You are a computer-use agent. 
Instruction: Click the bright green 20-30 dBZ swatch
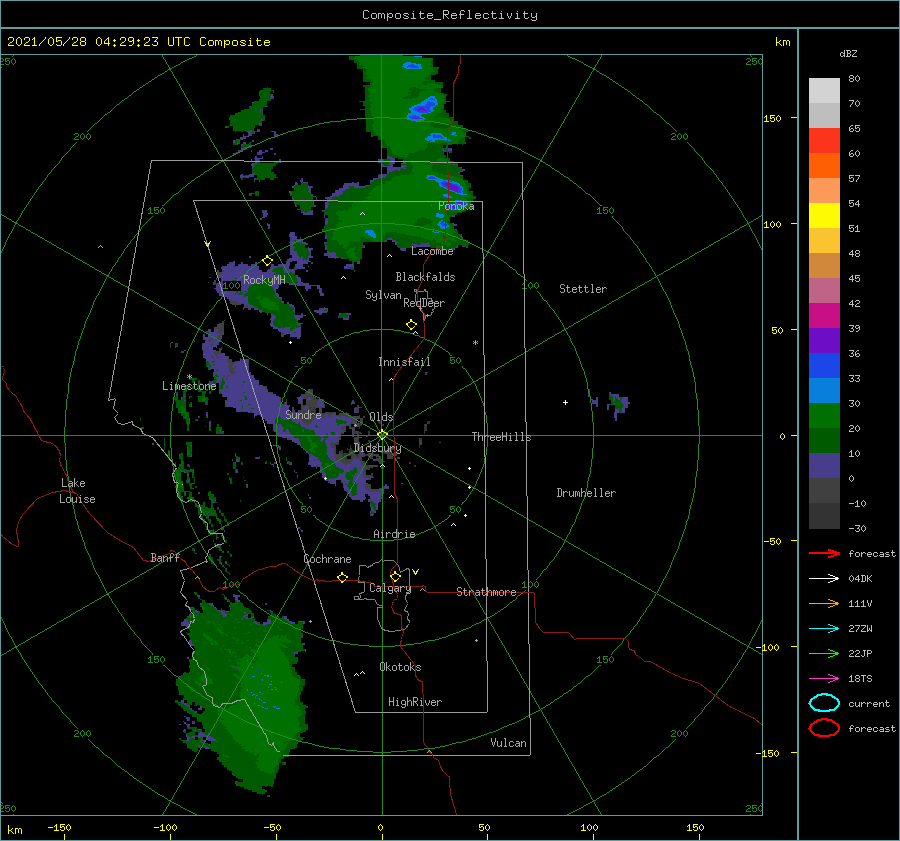pyautogui.click(x=824, y=415)
